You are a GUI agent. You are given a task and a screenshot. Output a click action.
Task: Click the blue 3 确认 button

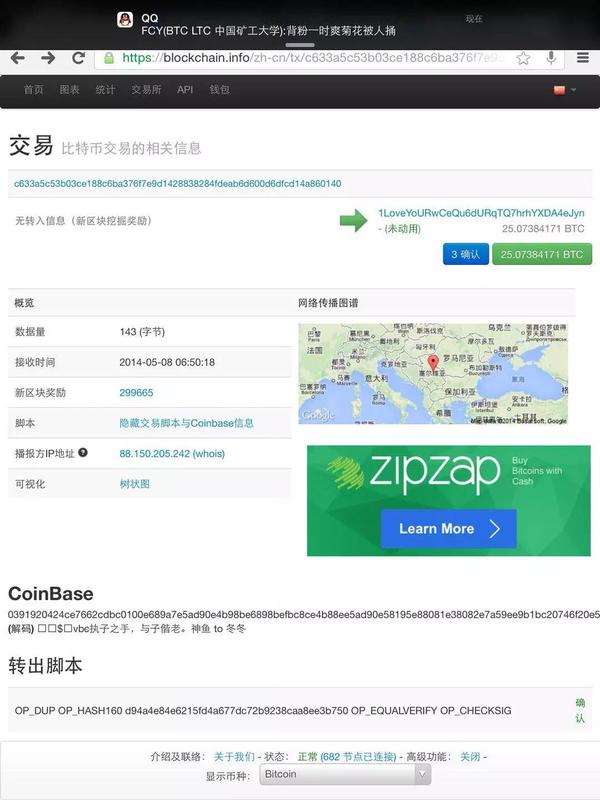pyautogui.click(x=466, y=254)
